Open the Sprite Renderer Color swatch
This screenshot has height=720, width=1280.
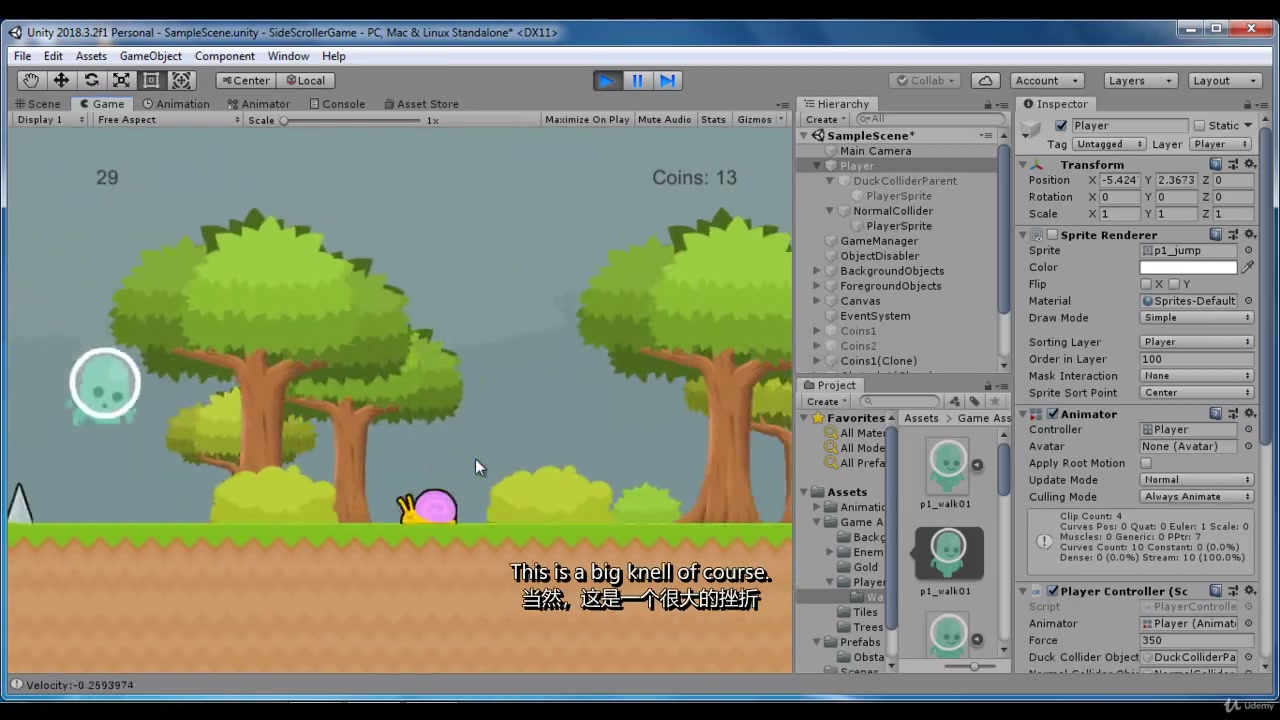(x=1190, y=267)
